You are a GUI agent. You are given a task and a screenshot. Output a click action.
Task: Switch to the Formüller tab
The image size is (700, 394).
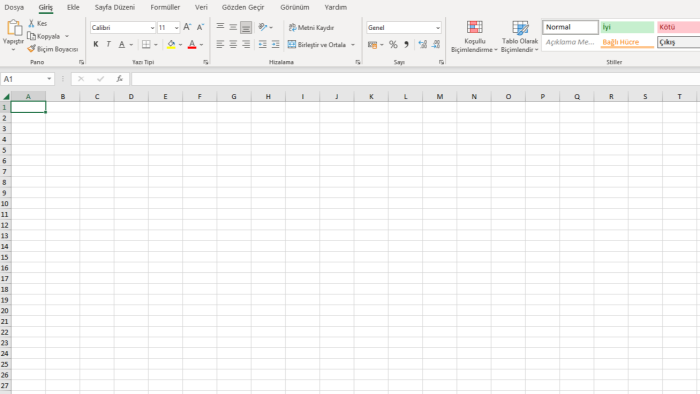(165, 7)
